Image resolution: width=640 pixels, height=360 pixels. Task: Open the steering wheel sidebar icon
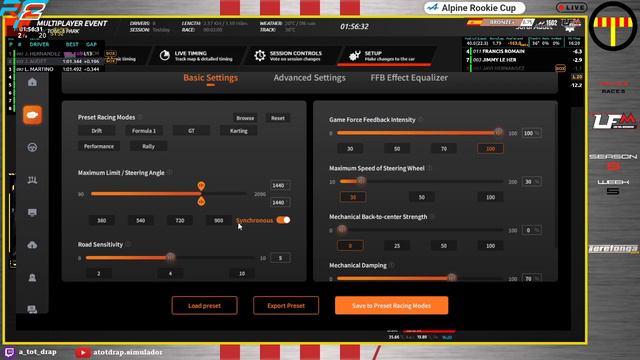(x=32, y=147)
